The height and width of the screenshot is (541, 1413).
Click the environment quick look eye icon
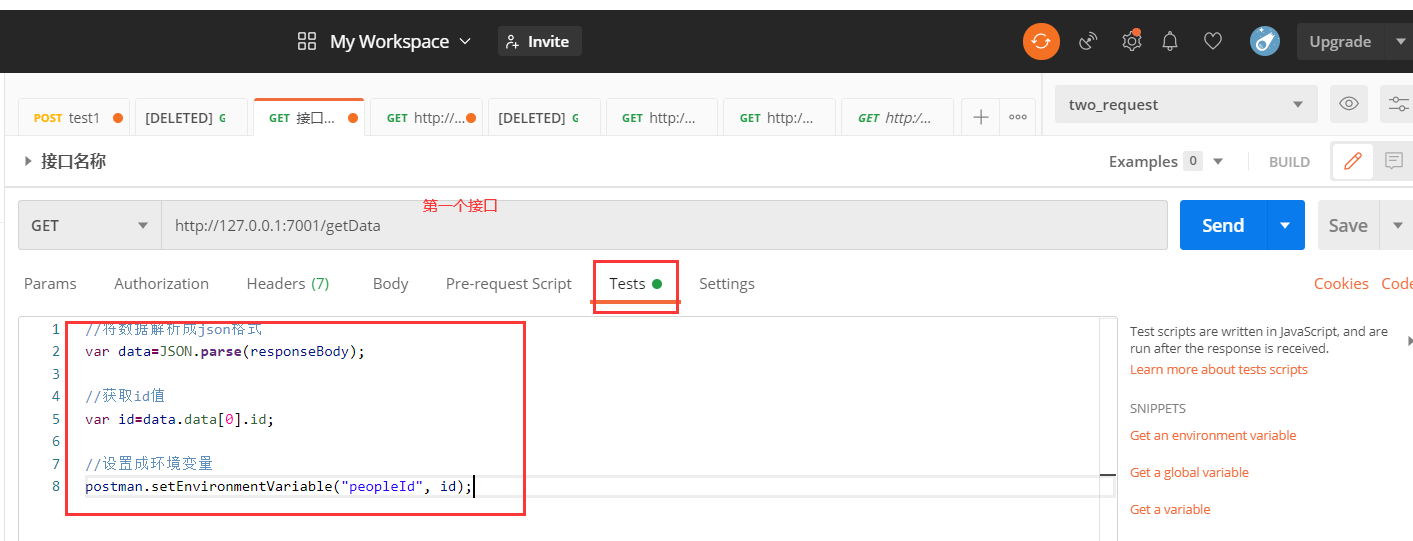(1349, 104)
